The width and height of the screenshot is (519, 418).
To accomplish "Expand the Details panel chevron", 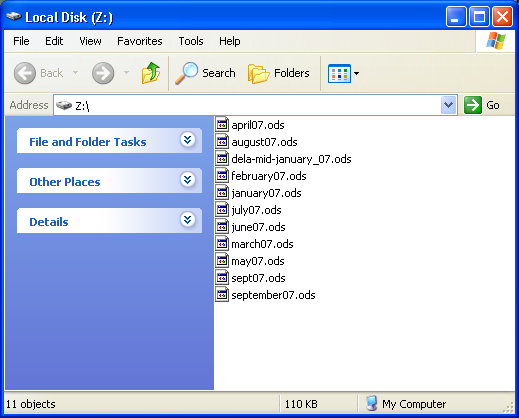I will coord(188,220).
